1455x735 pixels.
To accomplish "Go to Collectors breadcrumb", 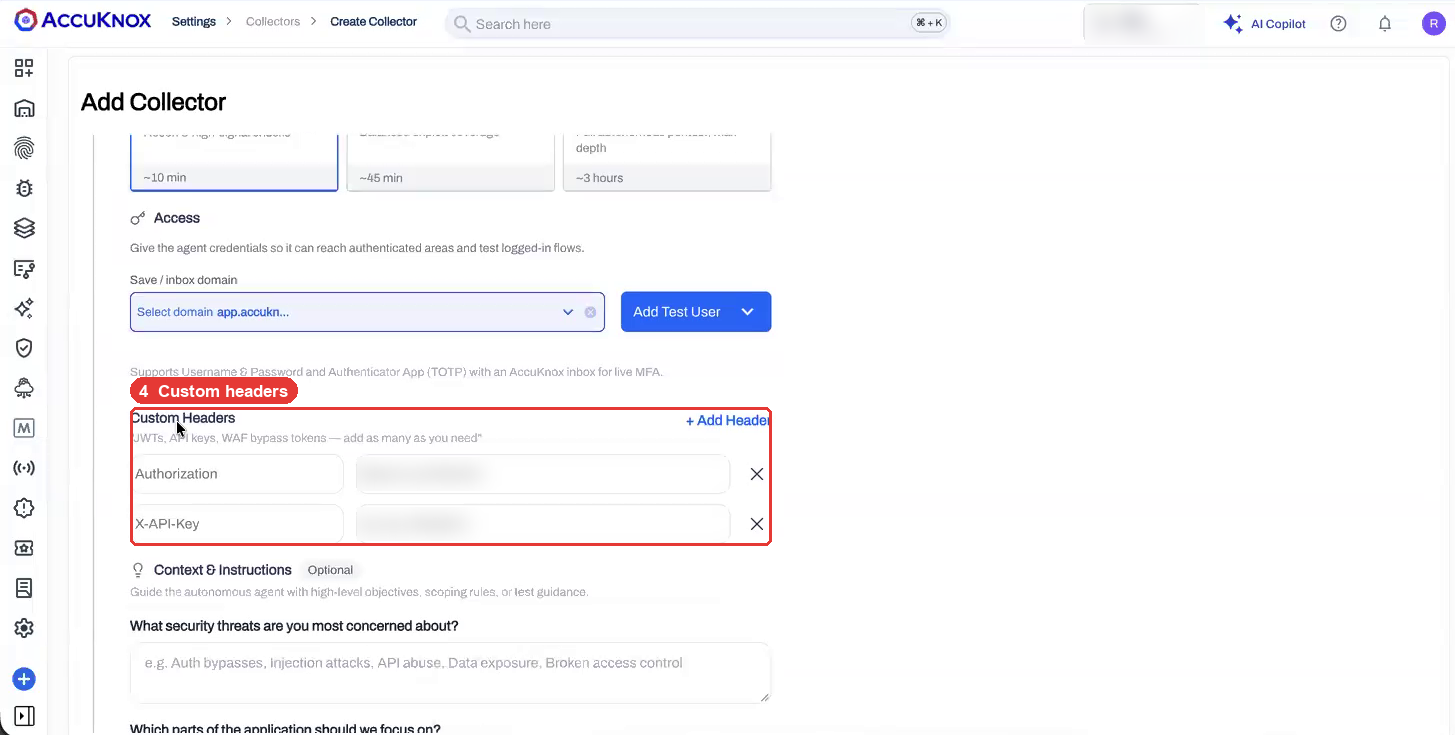I will coord(273,21).
